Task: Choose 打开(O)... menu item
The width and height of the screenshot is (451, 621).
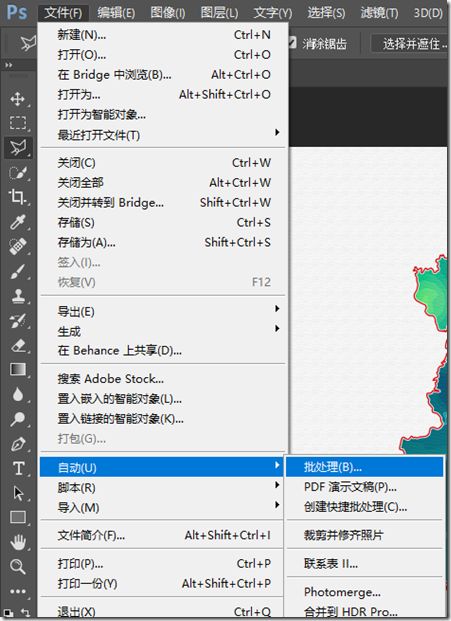Action: click(162, 55)
